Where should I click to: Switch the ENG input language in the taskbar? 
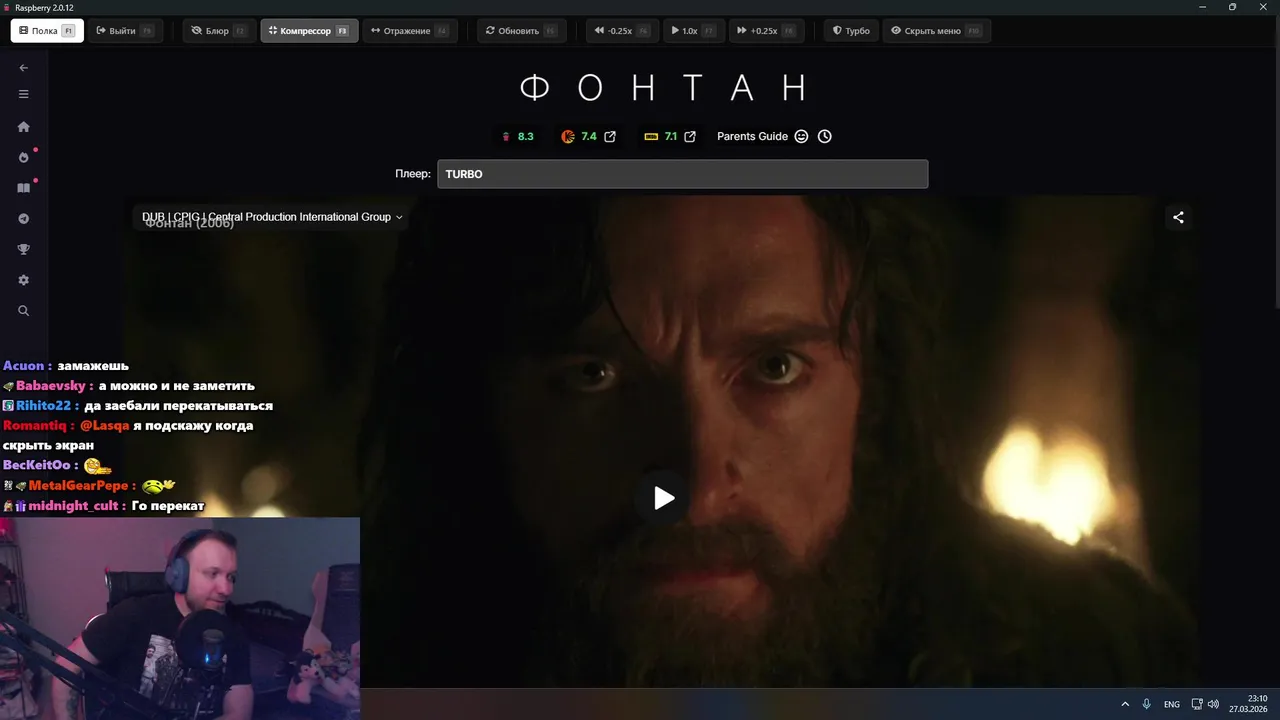pyautogui.click(x=1172, y=704)
